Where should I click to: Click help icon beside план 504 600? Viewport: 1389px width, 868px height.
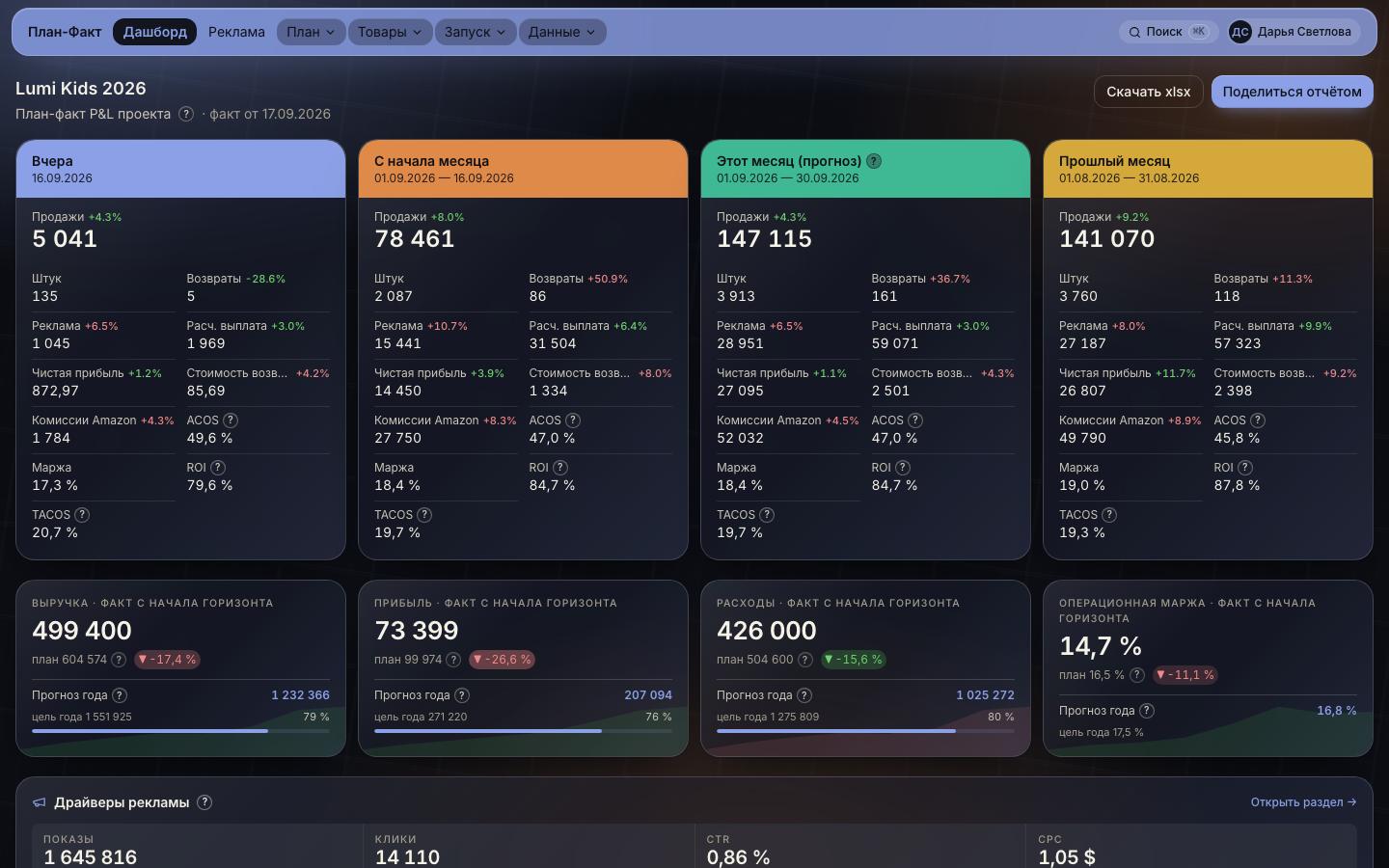pyautogui.click(x=804, y=660)
